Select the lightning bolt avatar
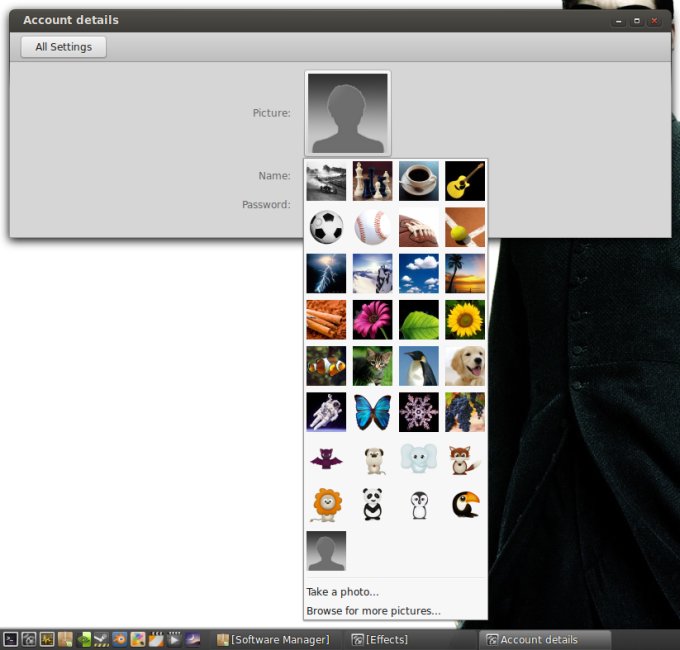Screen dimensions: 680x650 (326, 274)
